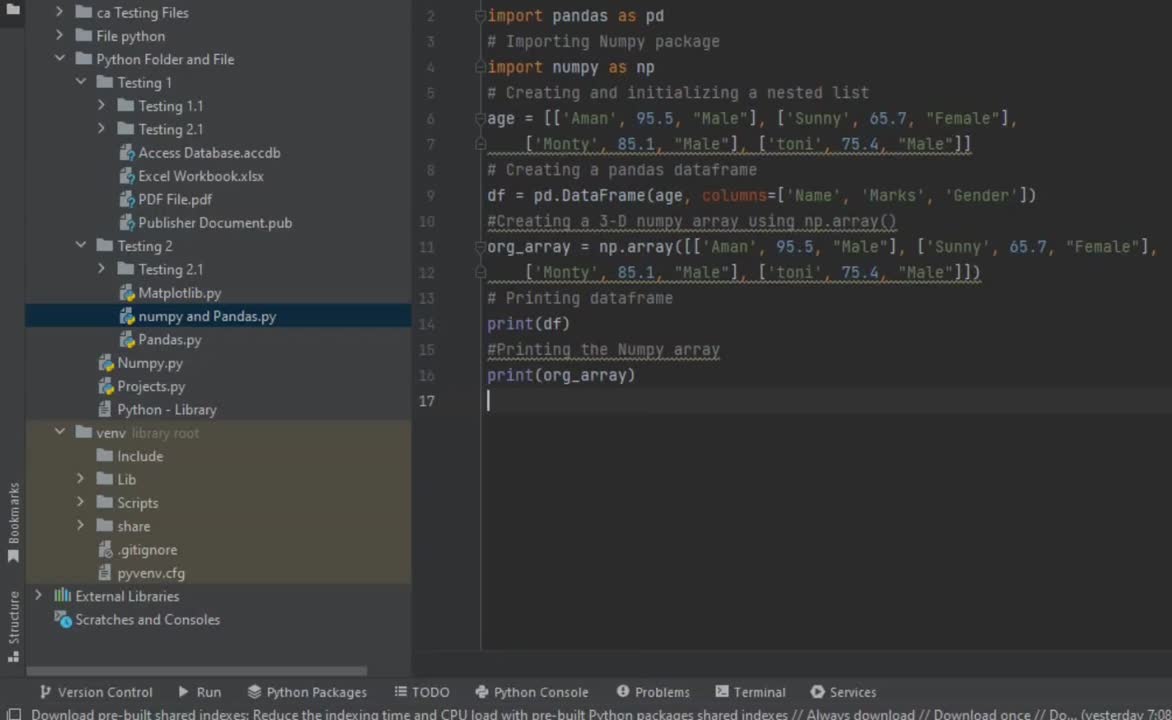The width and height of the screenshot is (1172, 720).
Task: Expand the File python folder
Action: (x=59, y=35)
